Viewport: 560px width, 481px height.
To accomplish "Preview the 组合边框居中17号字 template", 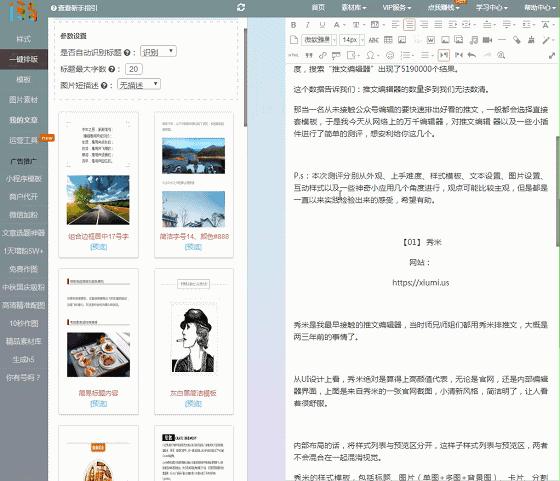I will click(98, 247).
